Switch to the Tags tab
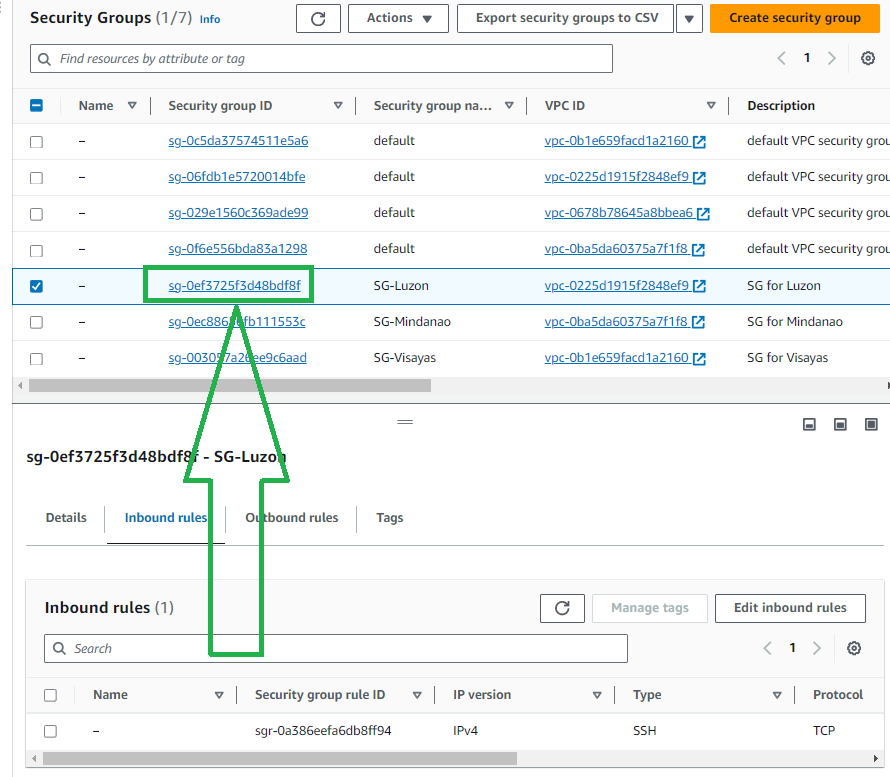Screen dimensions: 890x777 click(389, 518)
